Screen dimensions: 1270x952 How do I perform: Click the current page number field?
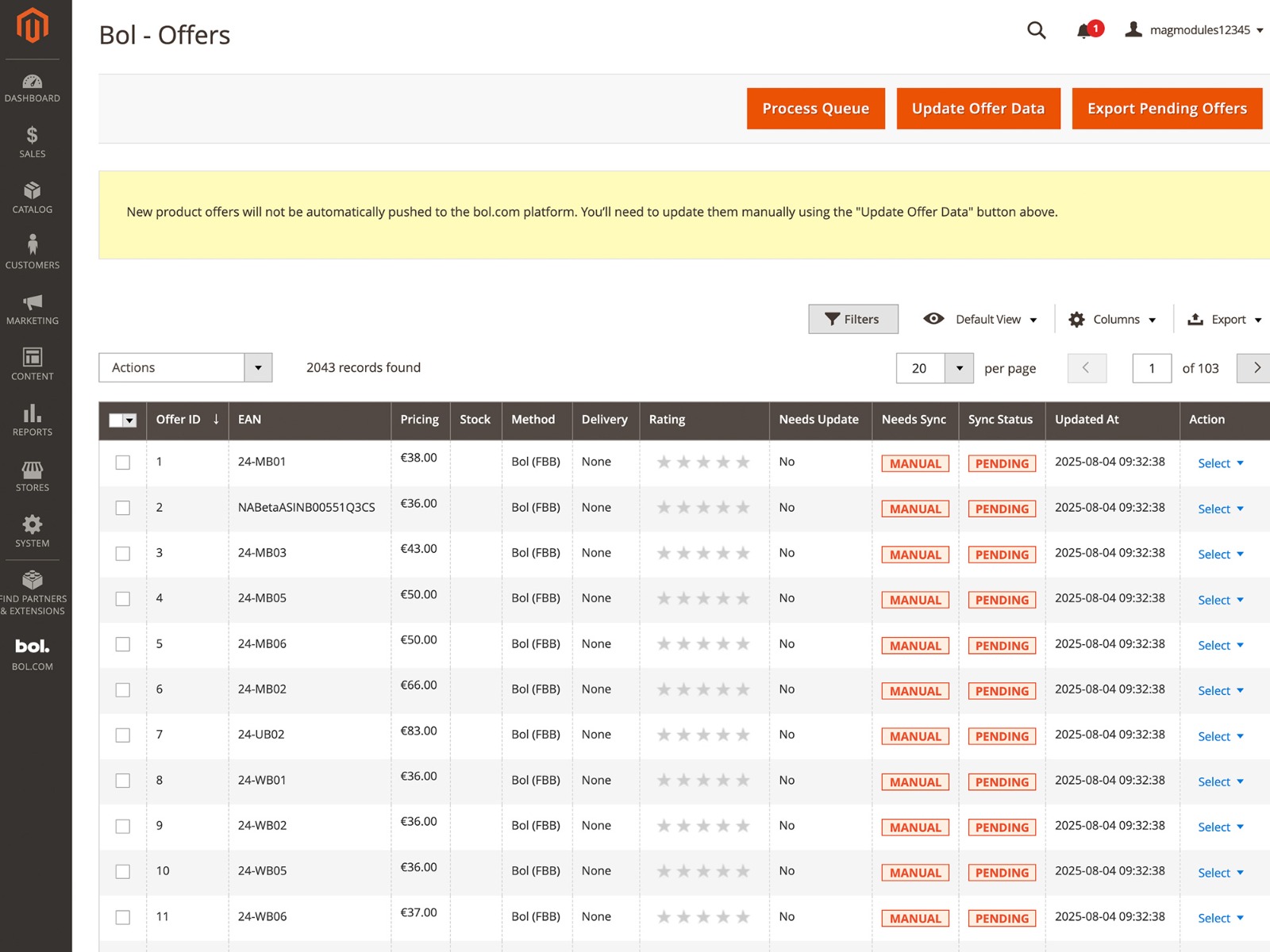click(x=1152, y=368)
